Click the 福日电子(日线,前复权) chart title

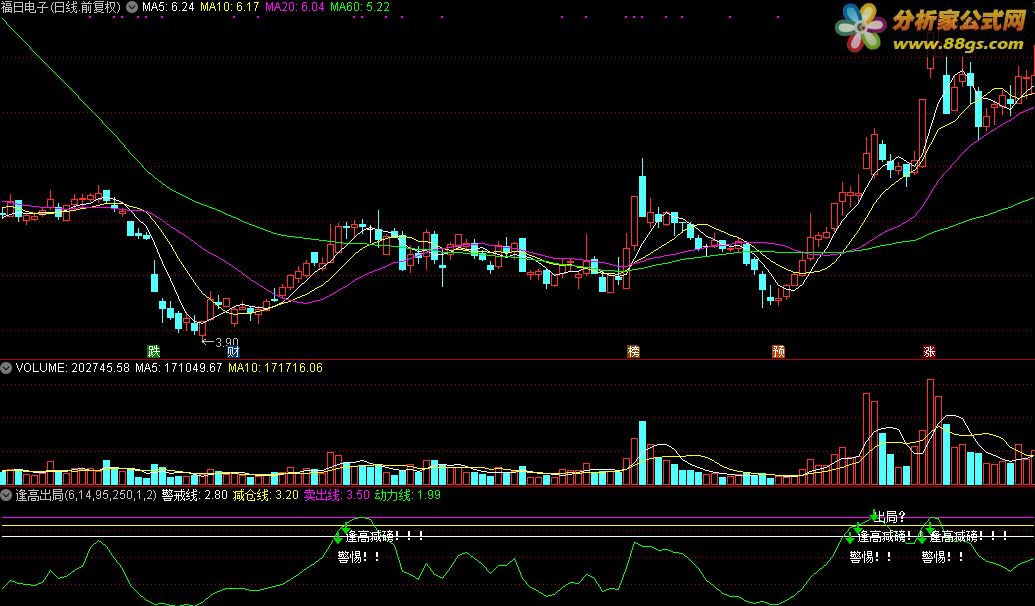pos(61,7)
